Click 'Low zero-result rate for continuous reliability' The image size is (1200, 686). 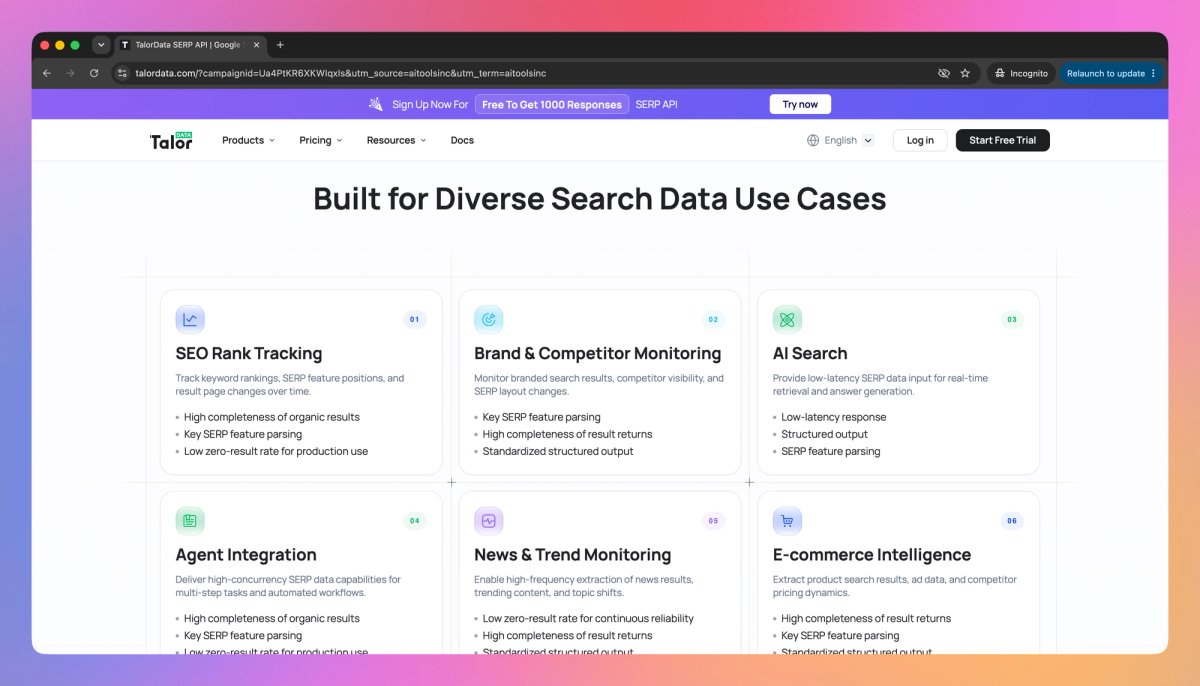click(588, 618)
